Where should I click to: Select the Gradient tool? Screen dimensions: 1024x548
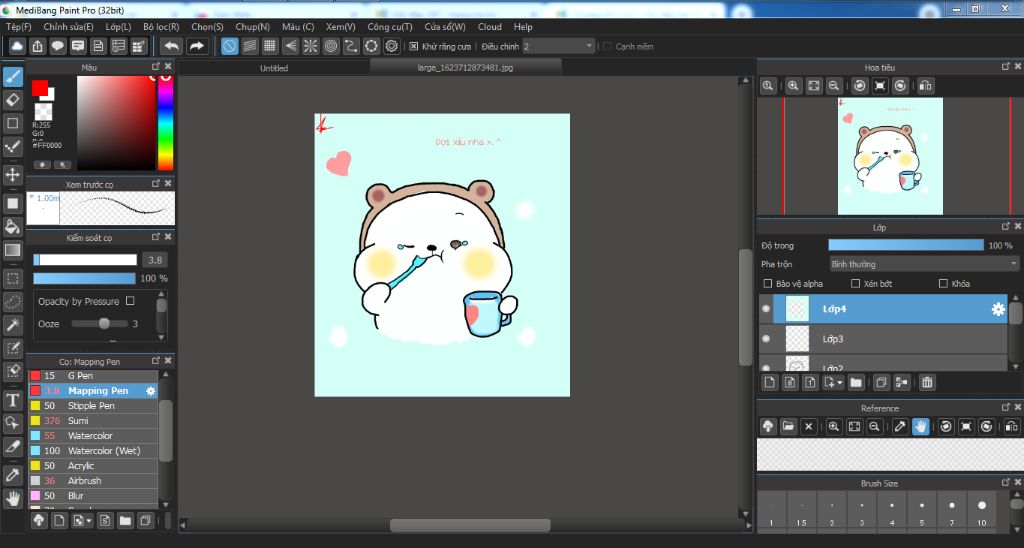click(x=12, y=250)
